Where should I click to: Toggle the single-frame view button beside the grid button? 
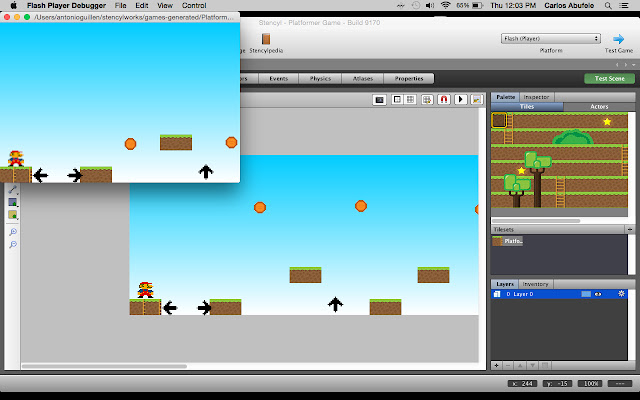coord(397,100)
